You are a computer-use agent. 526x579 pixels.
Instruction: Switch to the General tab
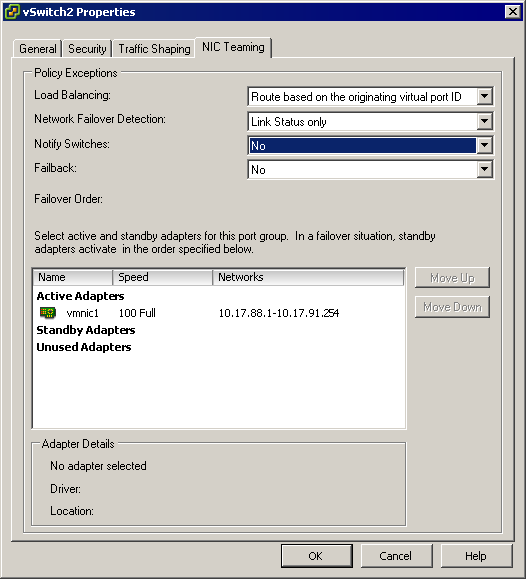[38, 49]
